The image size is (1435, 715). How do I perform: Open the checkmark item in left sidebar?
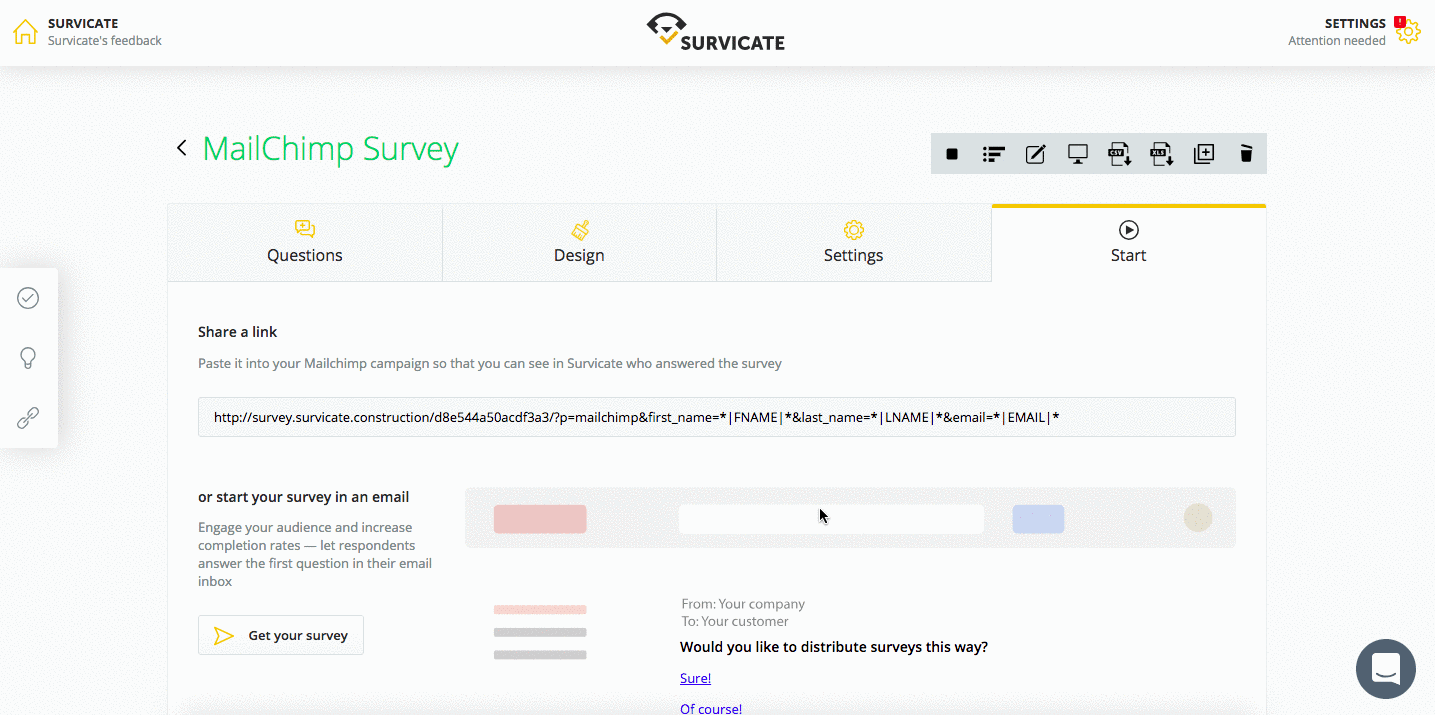tap(28, 298)
